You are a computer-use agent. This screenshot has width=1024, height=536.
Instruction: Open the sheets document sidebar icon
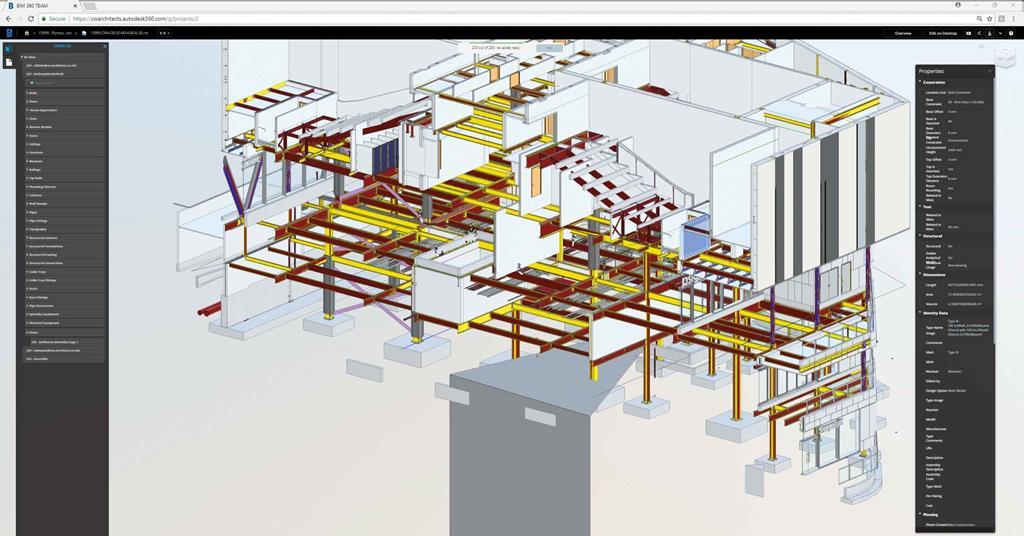8,62
